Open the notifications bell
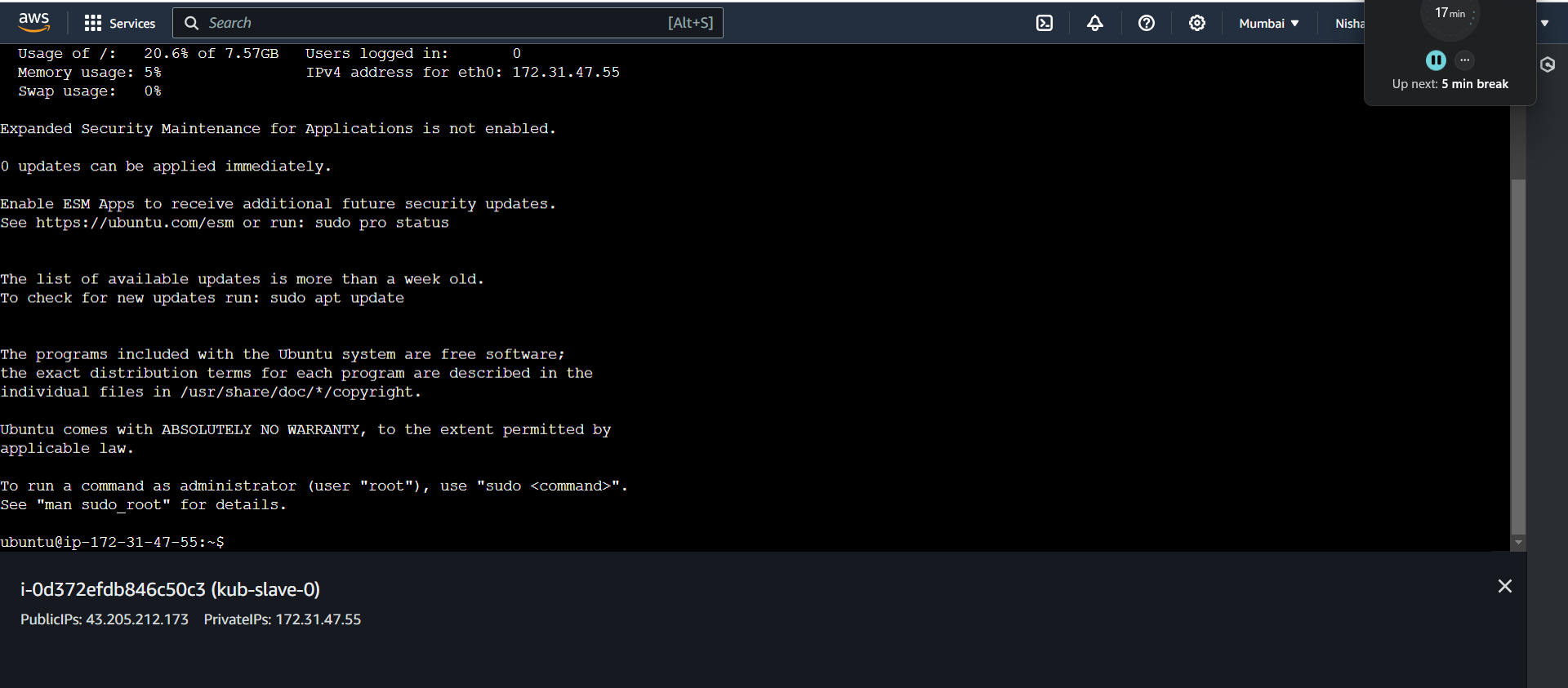The height and width of the screenshot is (688, 1568). coord(1095,23)
